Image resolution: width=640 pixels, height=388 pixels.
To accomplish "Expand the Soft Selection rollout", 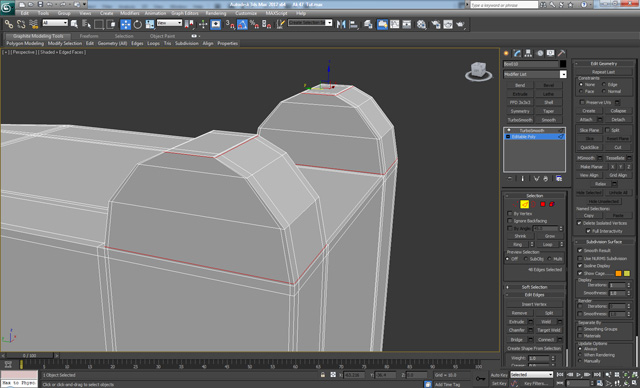I will pyautogui.click(x=534, y=287).
